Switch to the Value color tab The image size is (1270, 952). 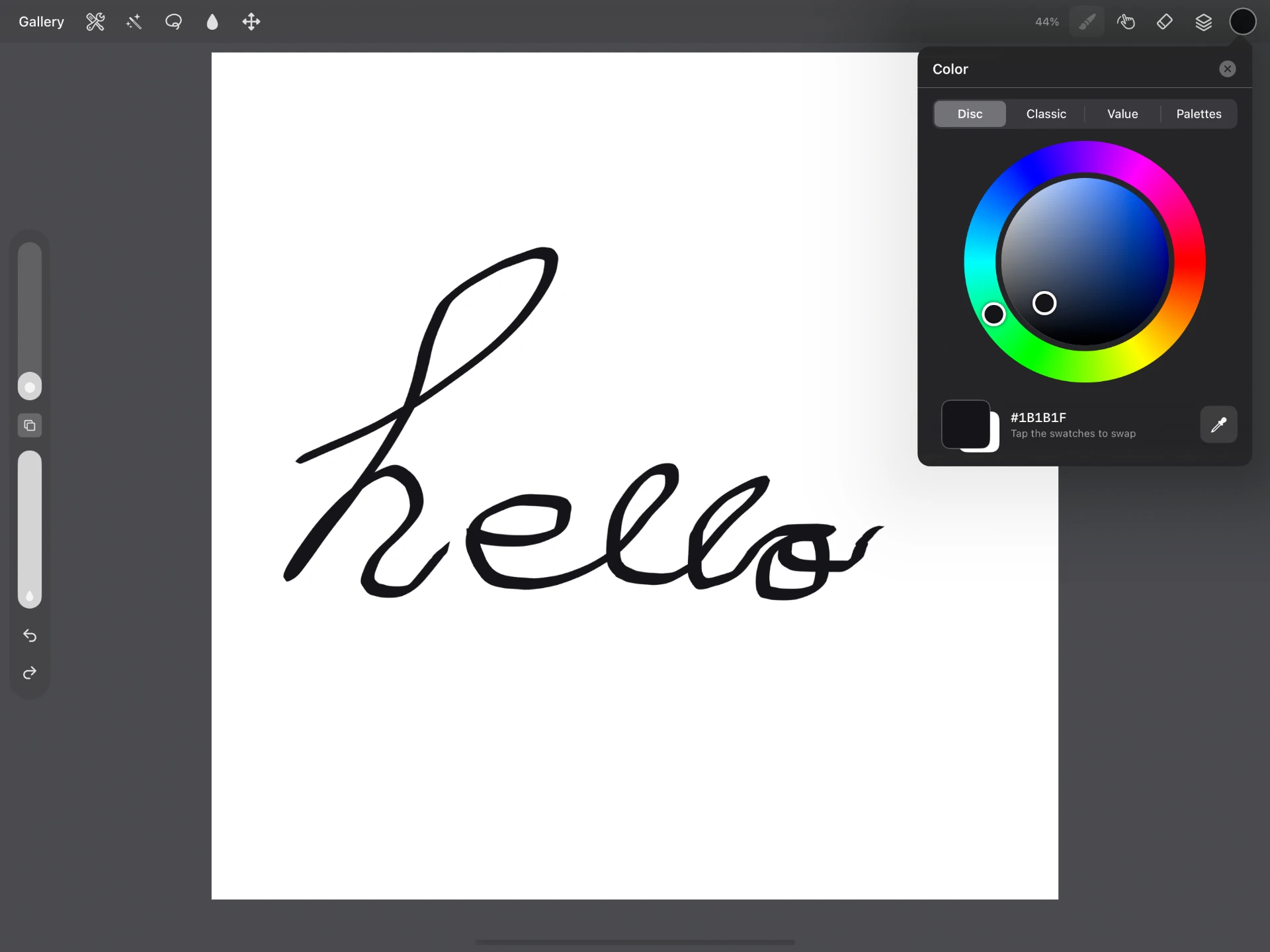coord(1122,114)
